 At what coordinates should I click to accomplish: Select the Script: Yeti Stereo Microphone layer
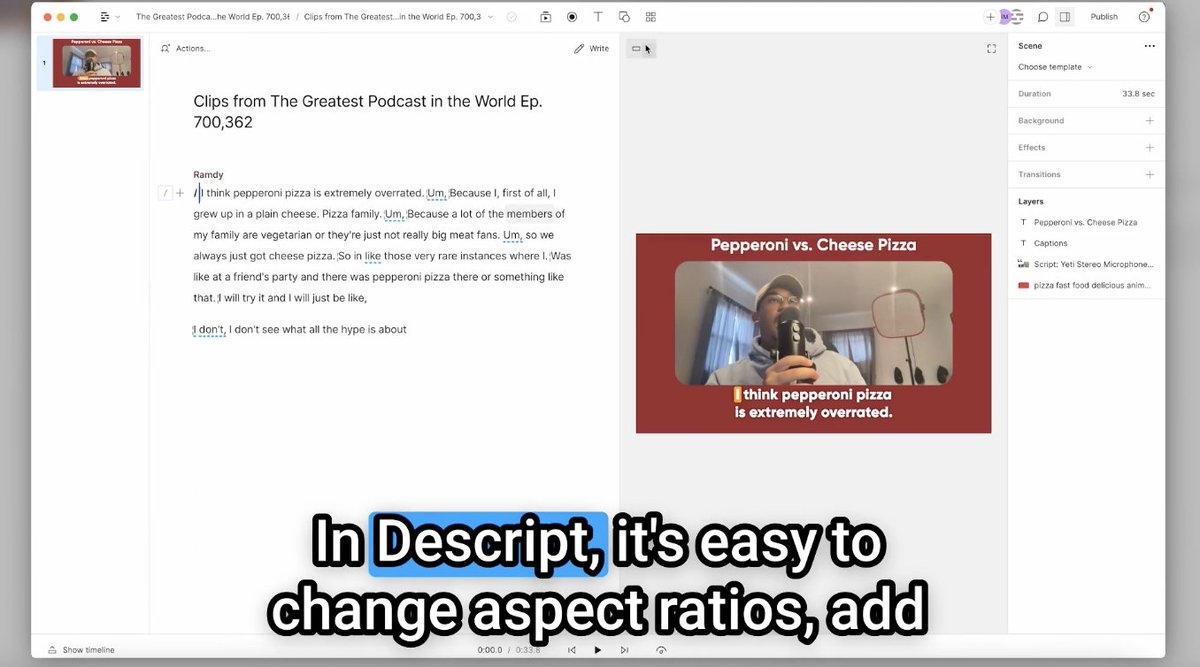[x=1085, y=264]
